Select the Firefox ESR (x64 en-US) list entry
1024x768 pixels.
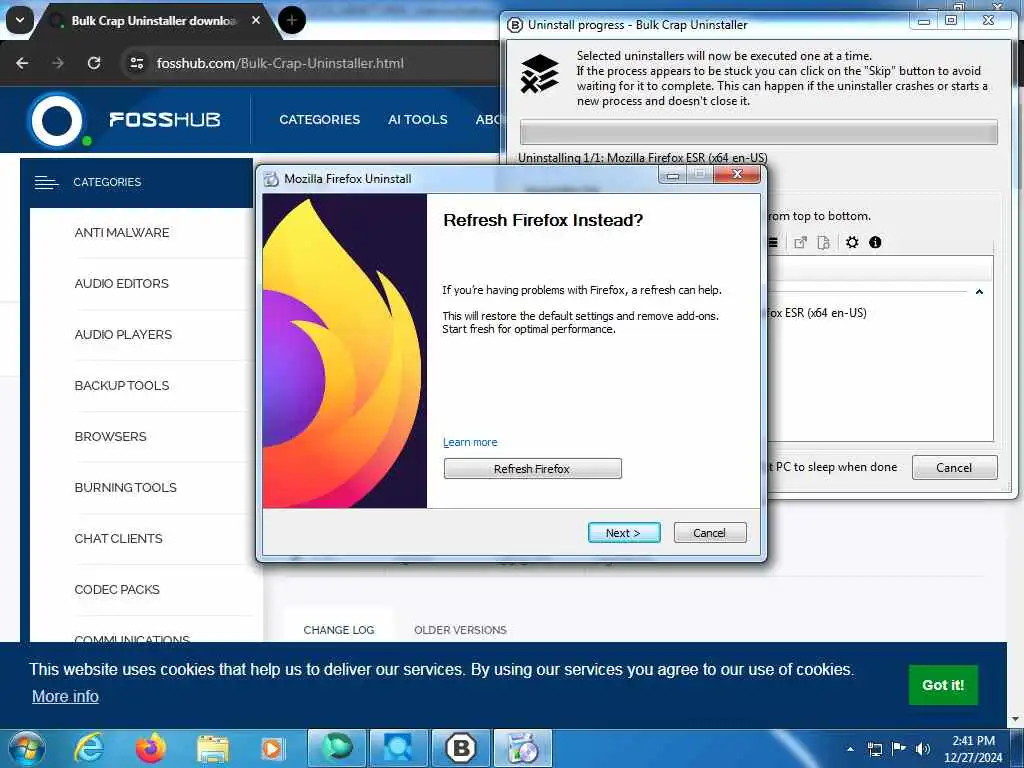pyautogui.click(x=816, y=313)
